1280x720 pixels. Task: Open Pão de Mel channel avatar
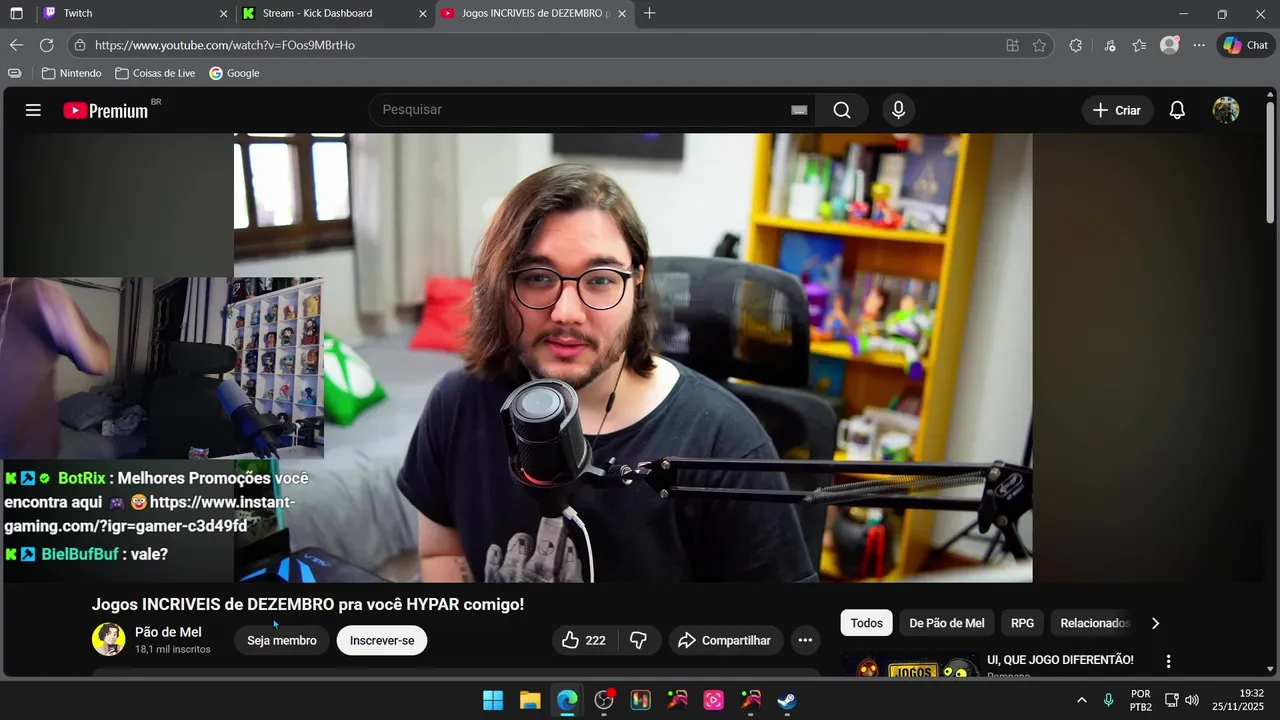(x=108, y=639)
